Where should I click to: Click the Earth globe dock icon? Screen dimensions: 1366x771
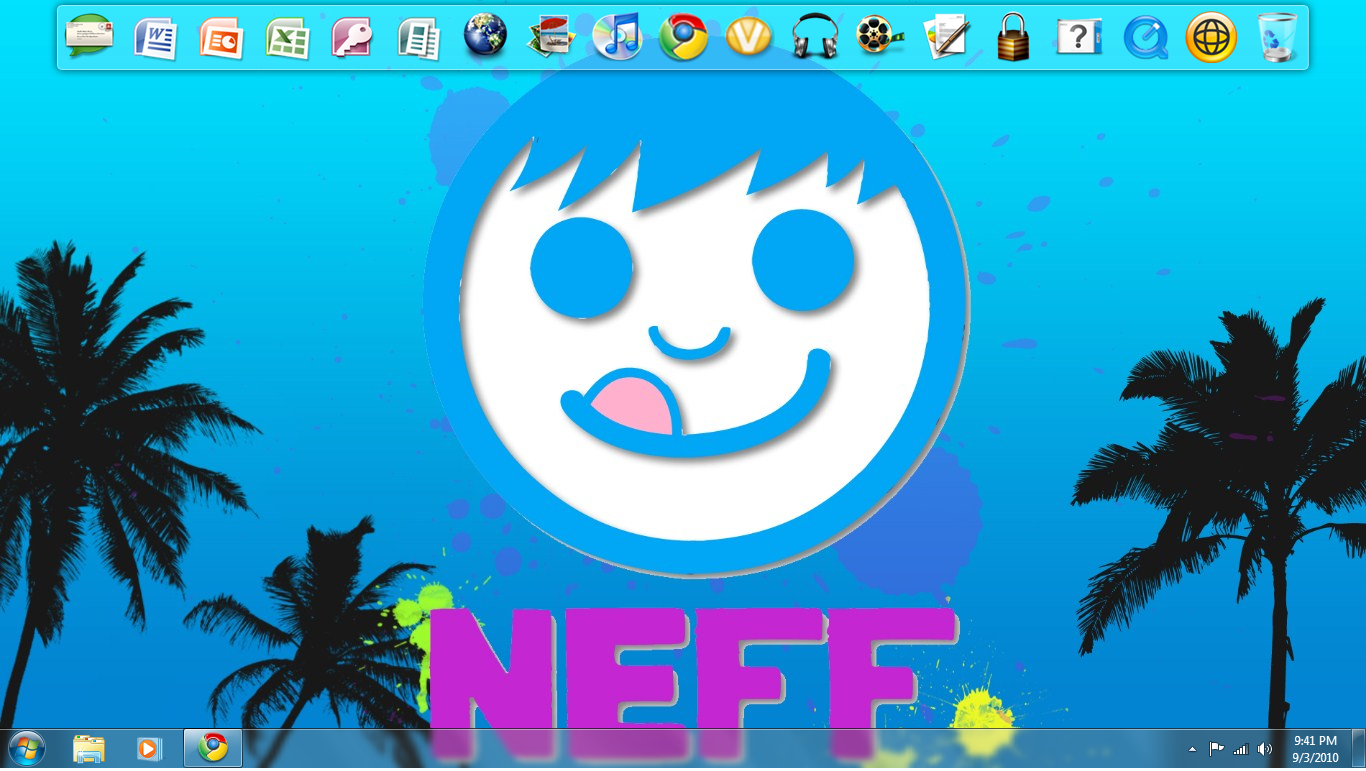(x=485, y=37)
